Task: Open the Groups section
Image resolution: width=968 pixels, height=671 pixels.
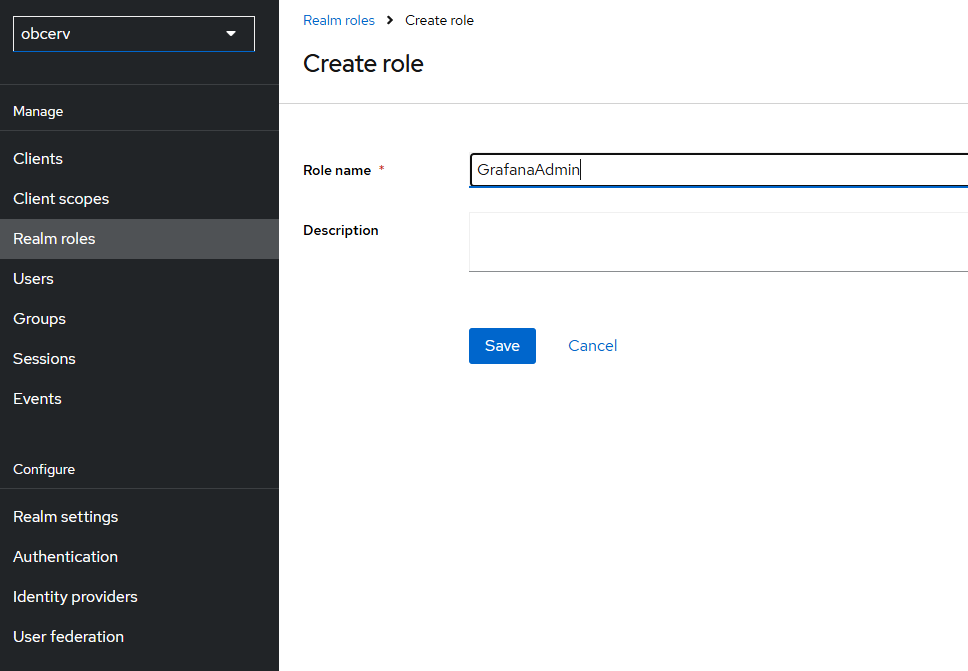Action: 39,319
